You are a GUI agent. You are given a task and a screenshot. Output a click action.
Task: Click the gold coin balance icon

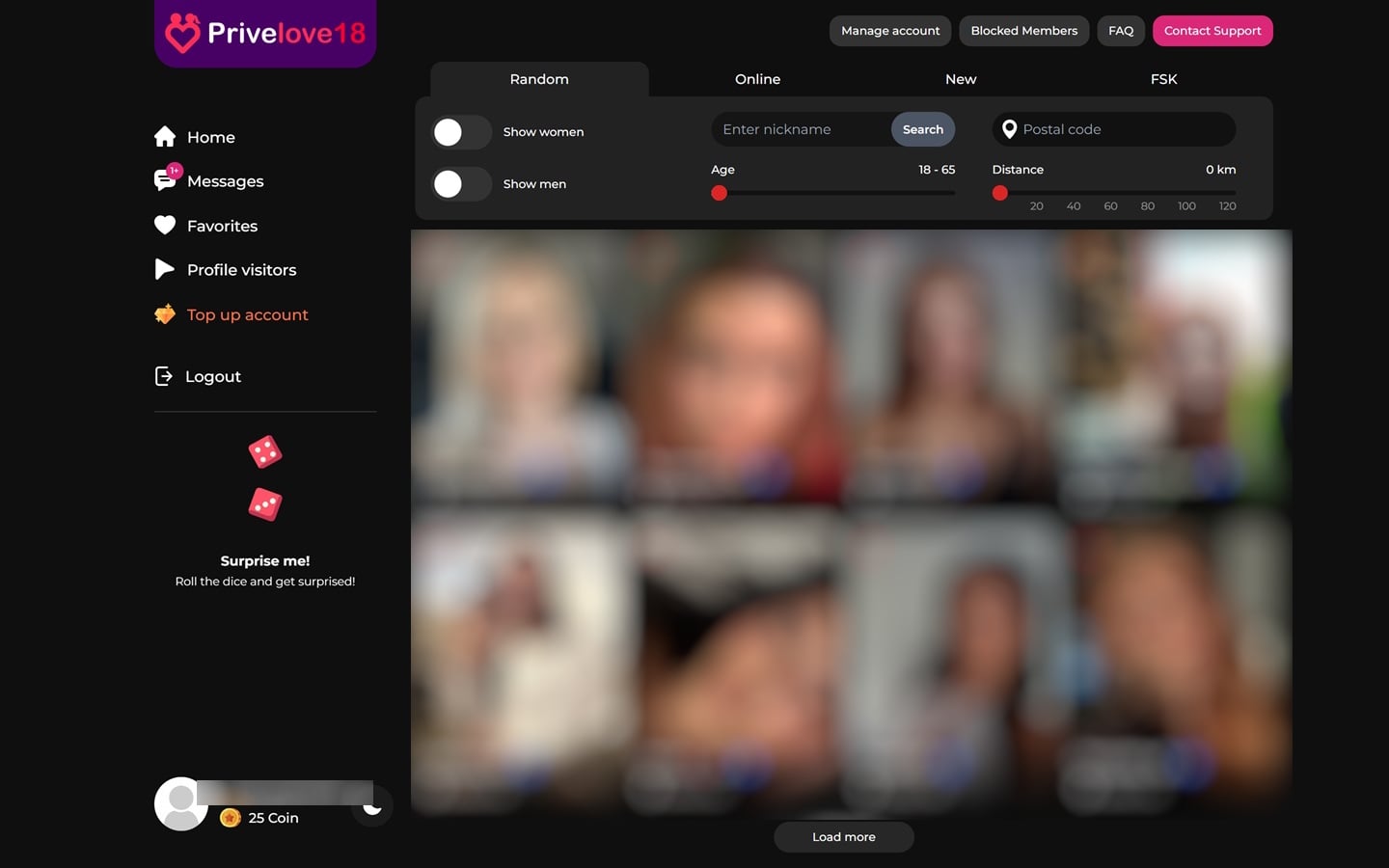tap(231, 818)
